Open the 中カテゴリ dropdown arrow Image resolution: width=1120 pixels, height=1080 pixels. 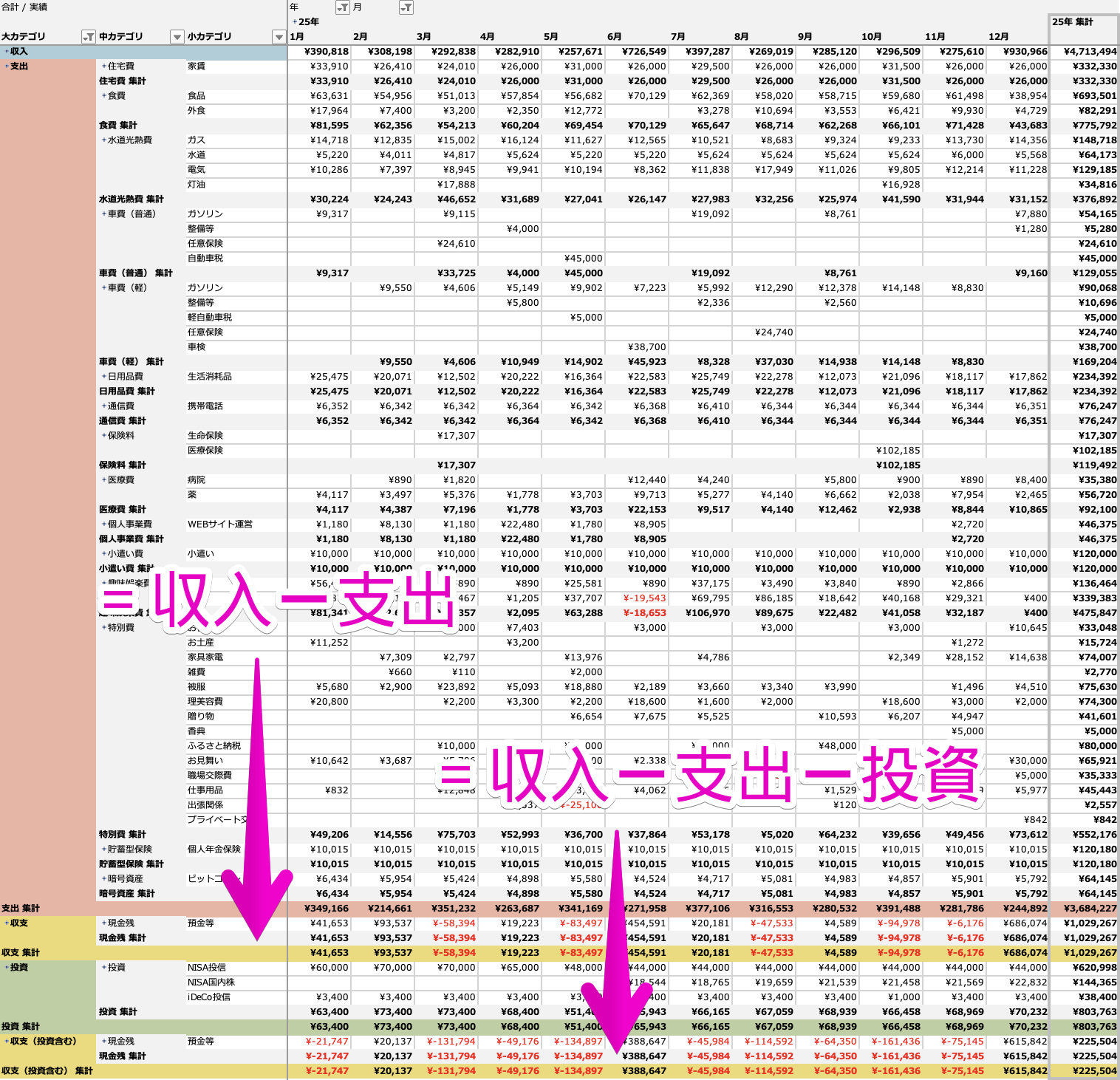click(177, 37)
